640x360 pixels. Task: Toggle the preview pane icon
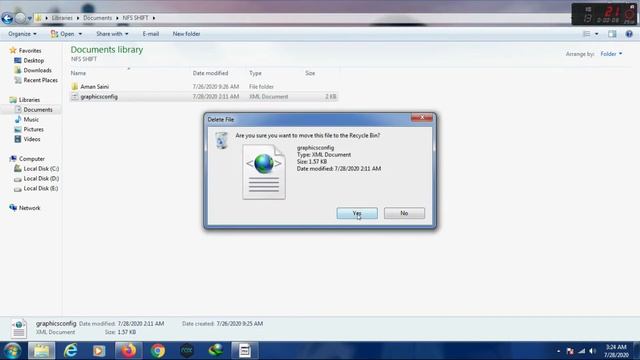[x=612, y=34]
